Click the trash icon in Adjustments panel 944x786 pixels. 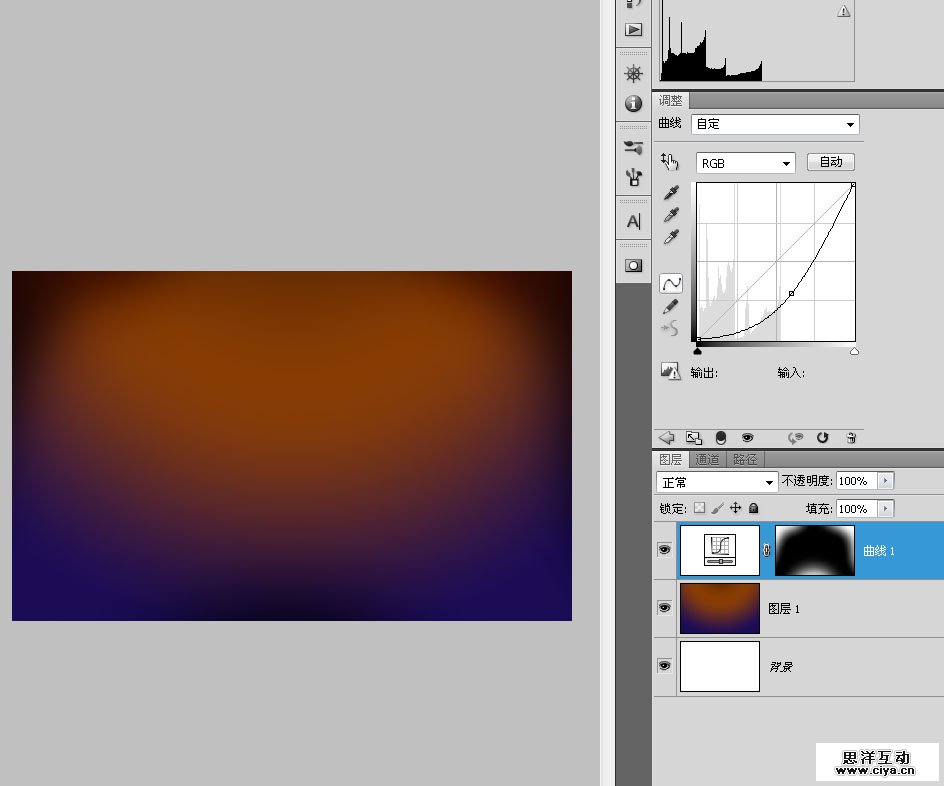(850, 438)
